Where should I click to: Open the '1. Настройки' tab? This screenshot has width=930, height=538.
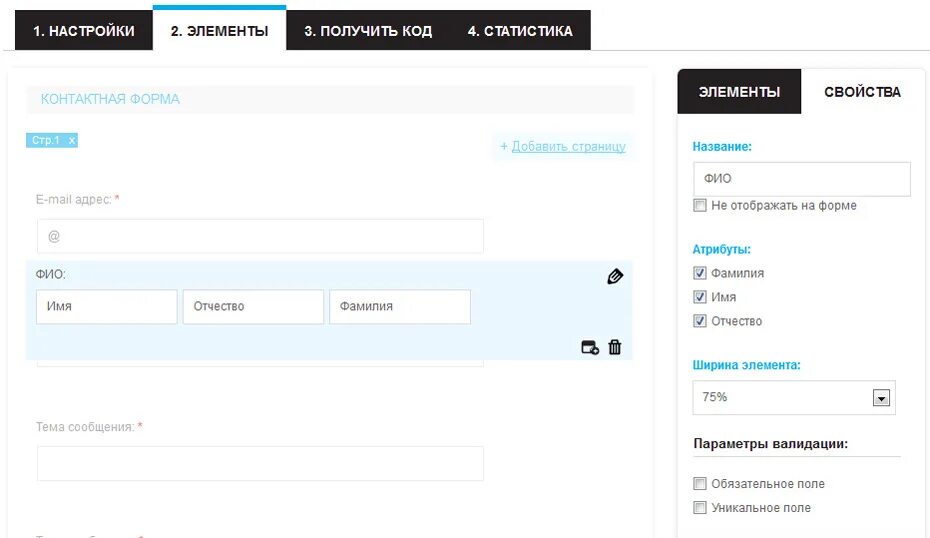[x=84, y=31]
